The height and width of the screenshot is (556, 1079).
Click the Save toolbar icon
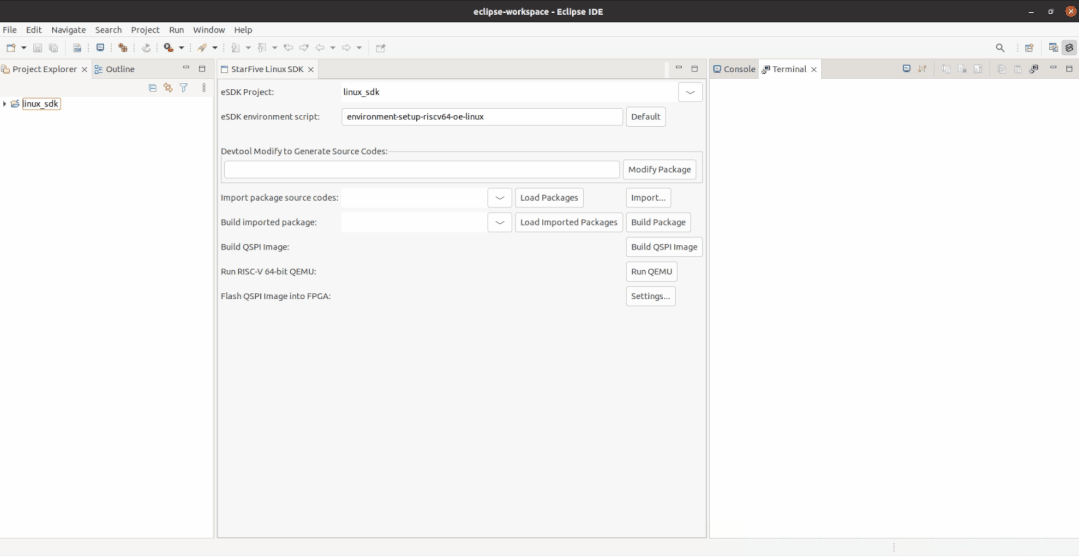[37, 48]
